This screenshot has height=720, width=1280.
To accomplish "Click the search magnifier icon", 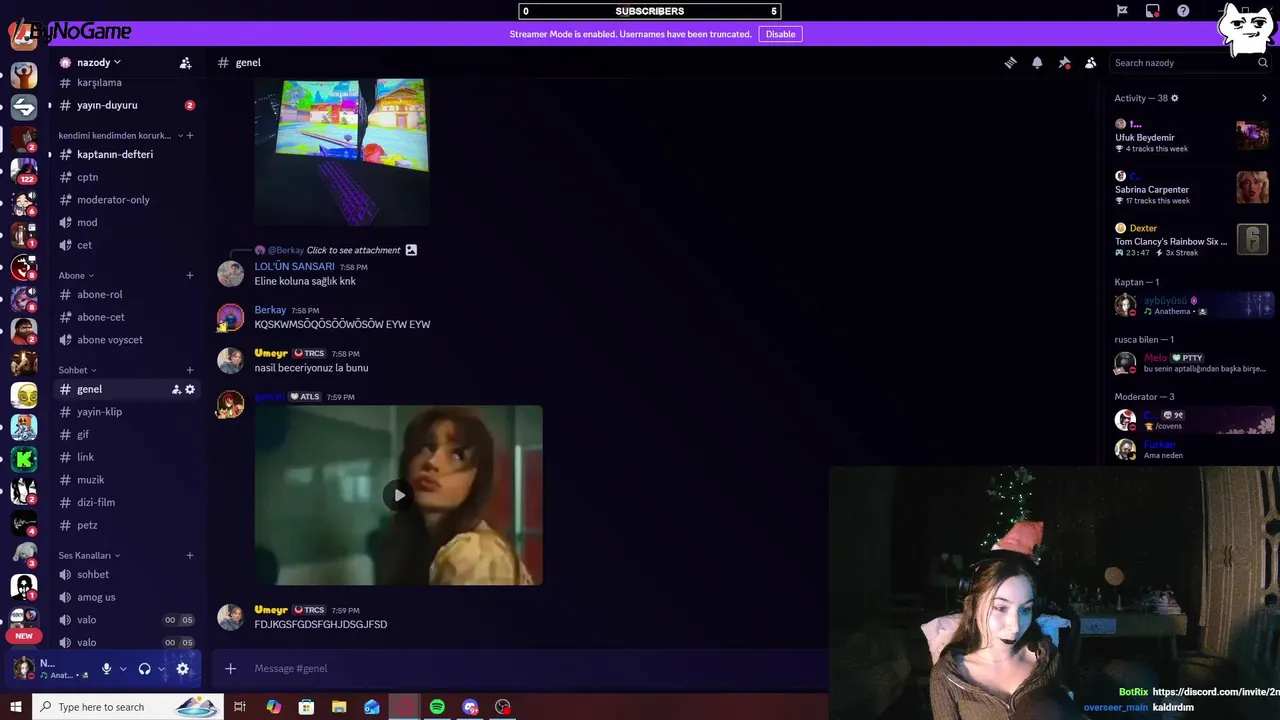I will (1262, 62).
